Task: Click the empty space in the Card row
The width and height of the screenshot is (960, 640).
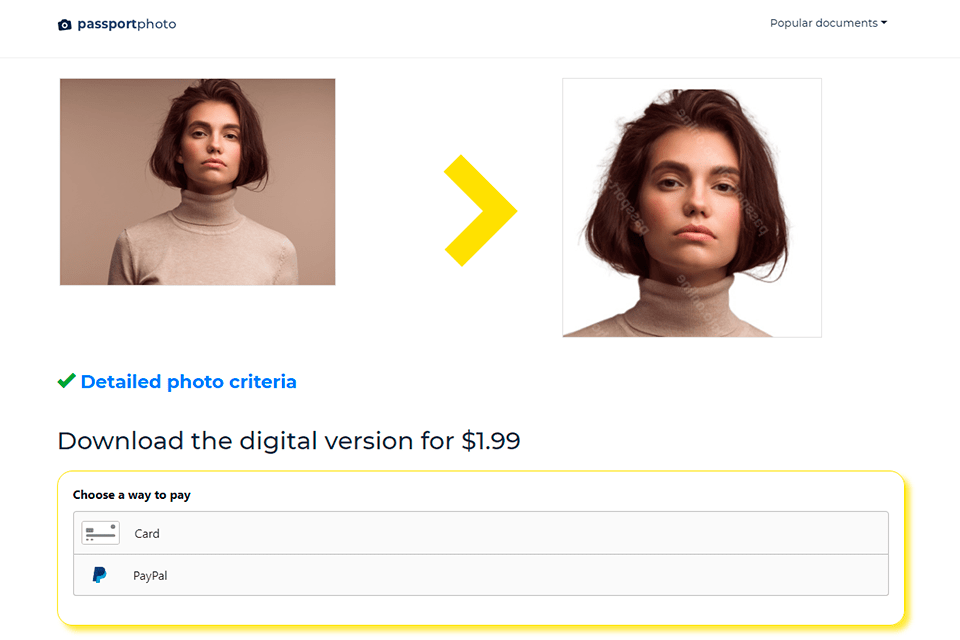Action: coord(520,533)
